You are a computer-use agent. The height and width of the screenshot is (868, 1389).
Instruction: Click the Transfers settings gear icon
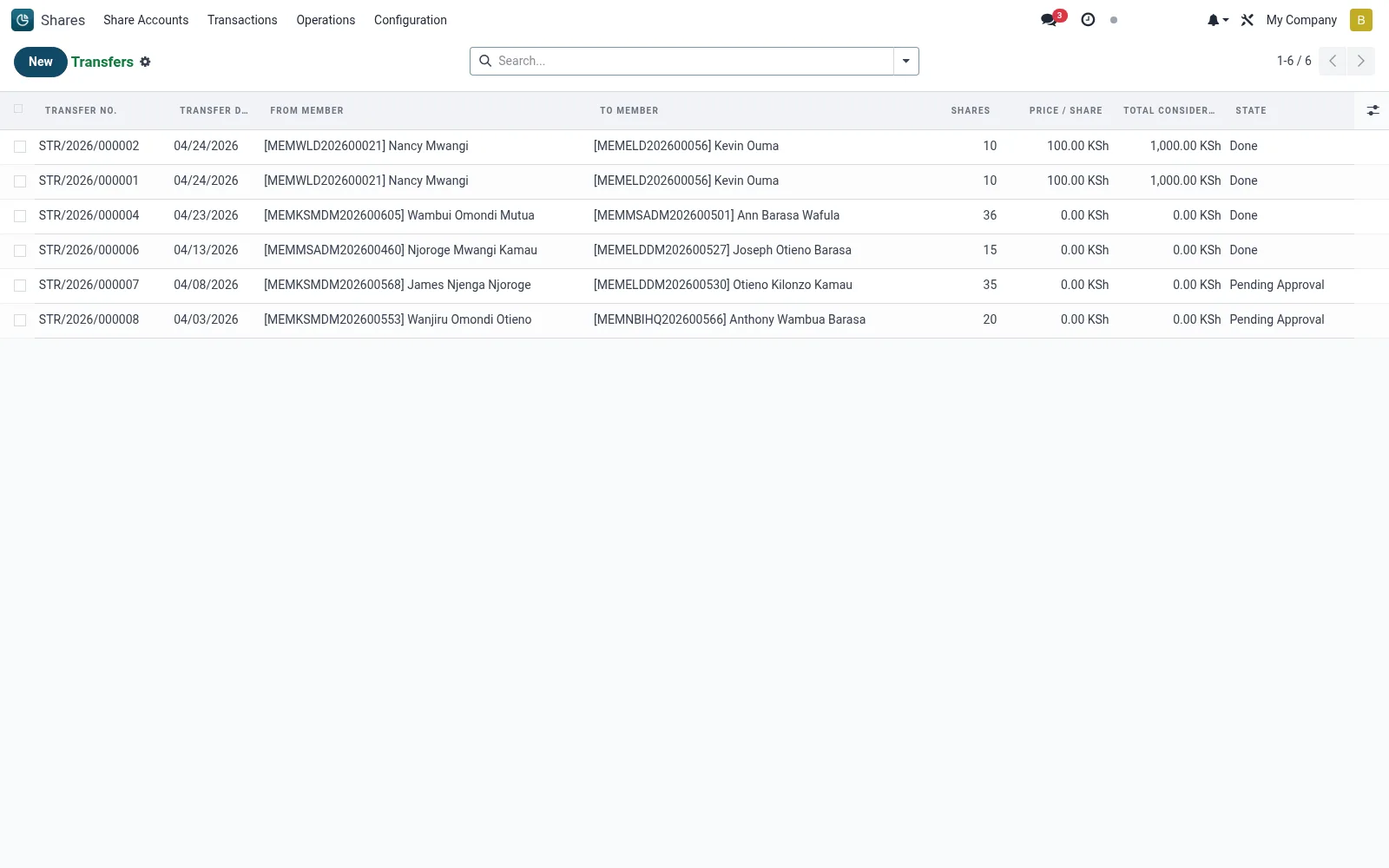click(x=145, y=62)
